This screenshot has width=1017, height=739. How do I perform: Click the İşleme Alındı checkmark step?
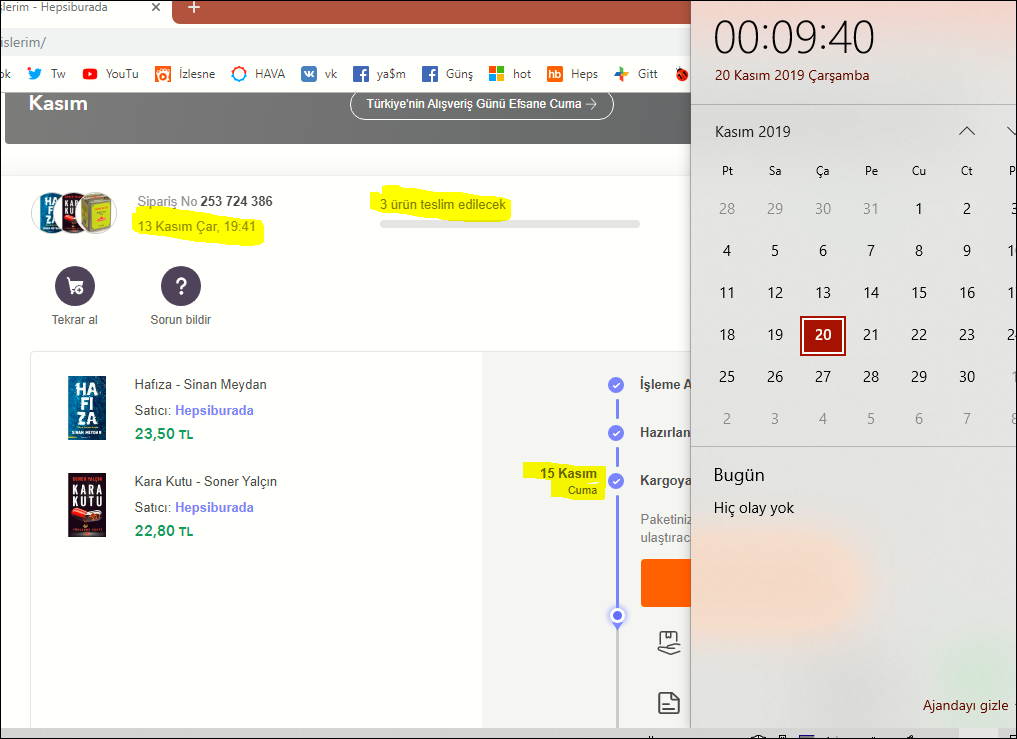coord(616,385)
